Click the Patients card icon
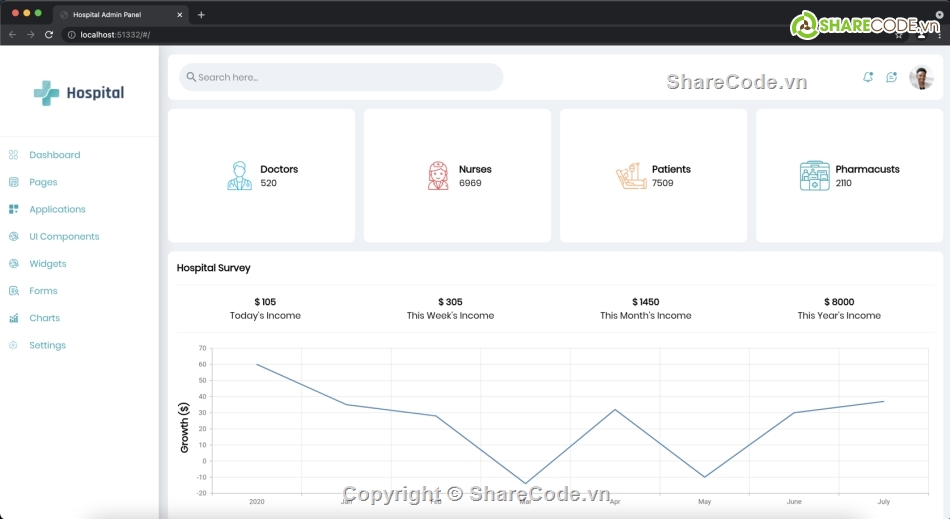950x519 pixels. [x=631, y=176]
